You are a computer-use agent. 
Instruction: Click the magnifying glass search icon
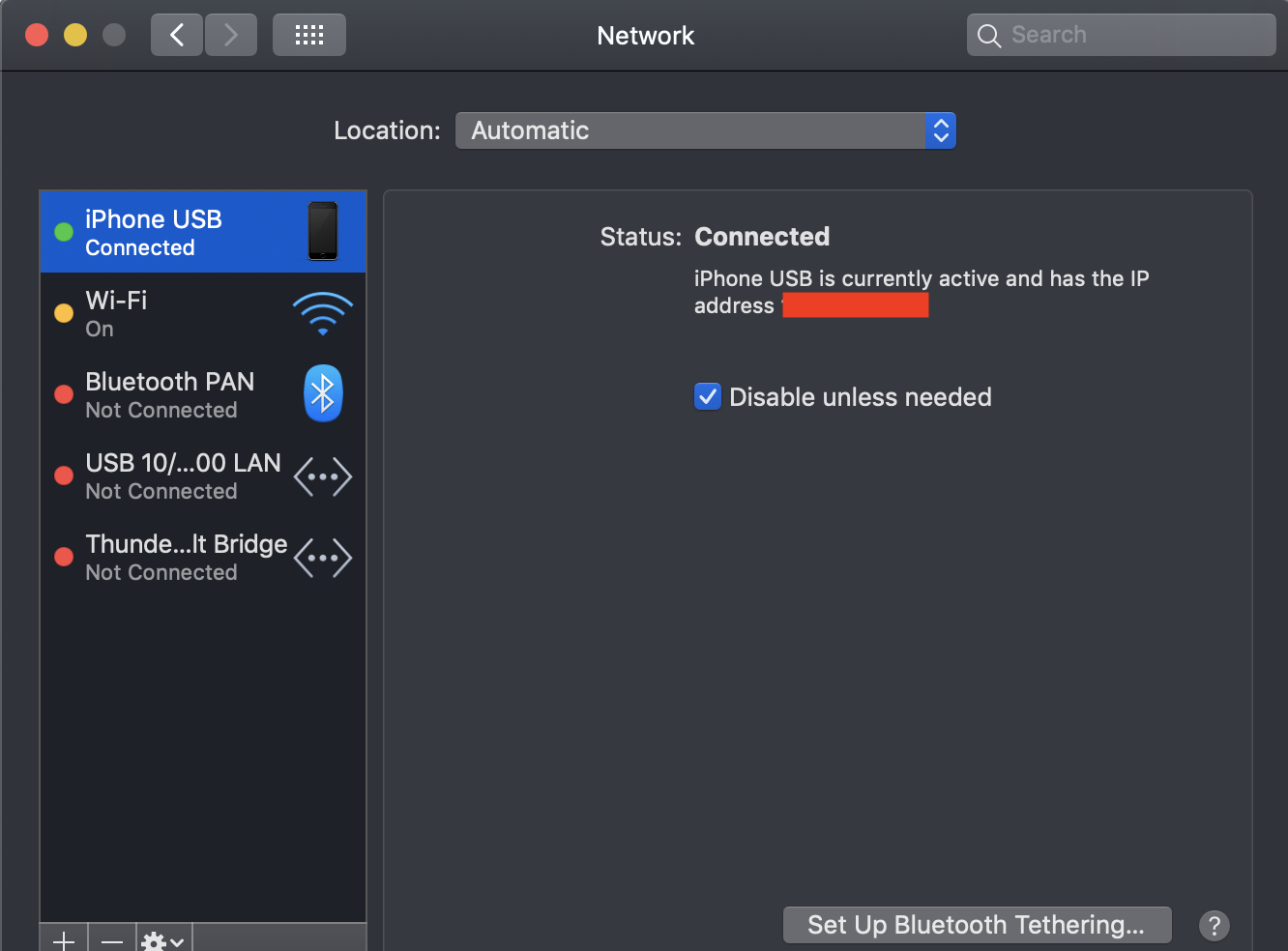(x=988, y=36)
